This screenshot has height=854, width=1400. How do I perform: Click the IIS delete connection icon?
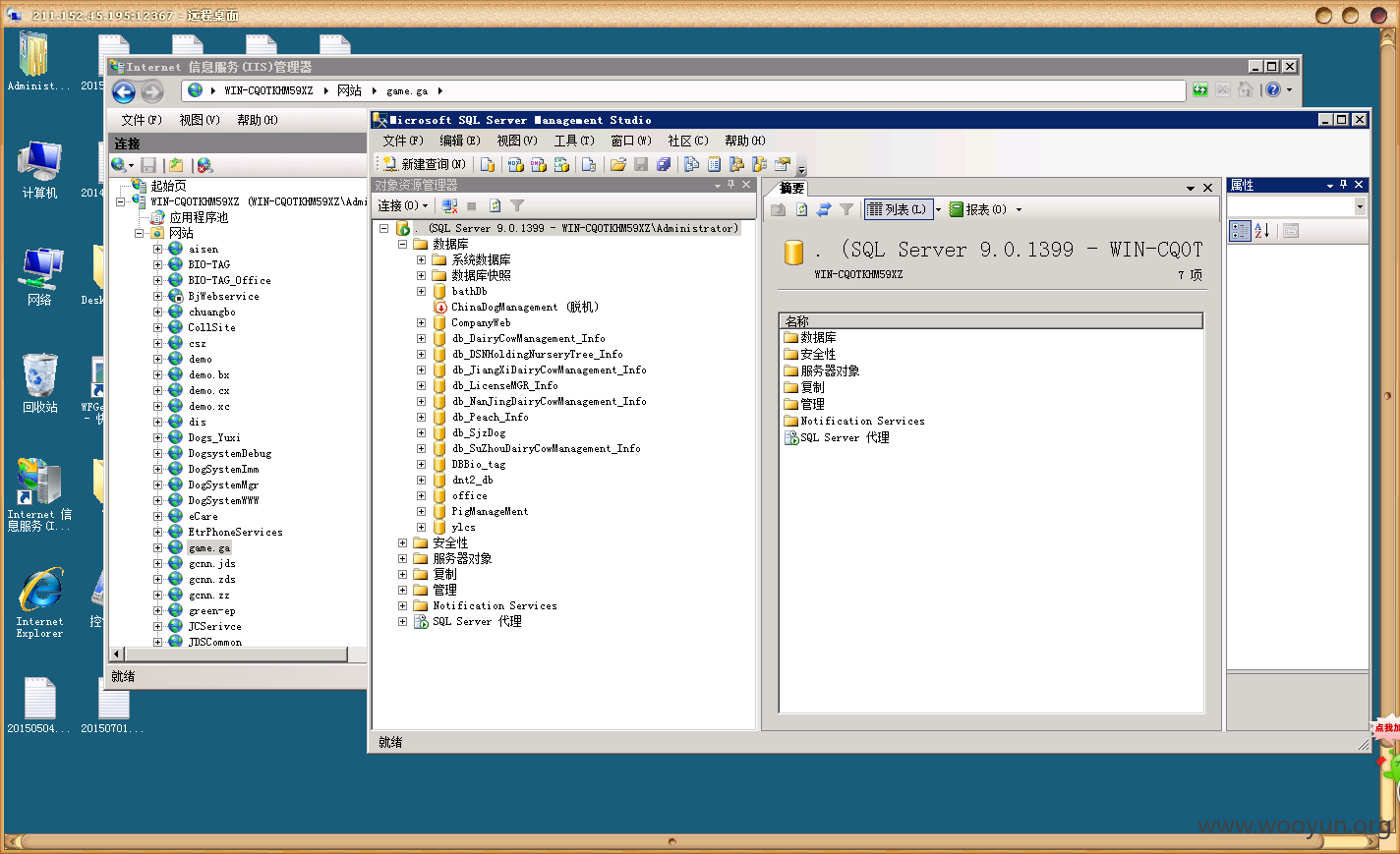click(204, 165)
